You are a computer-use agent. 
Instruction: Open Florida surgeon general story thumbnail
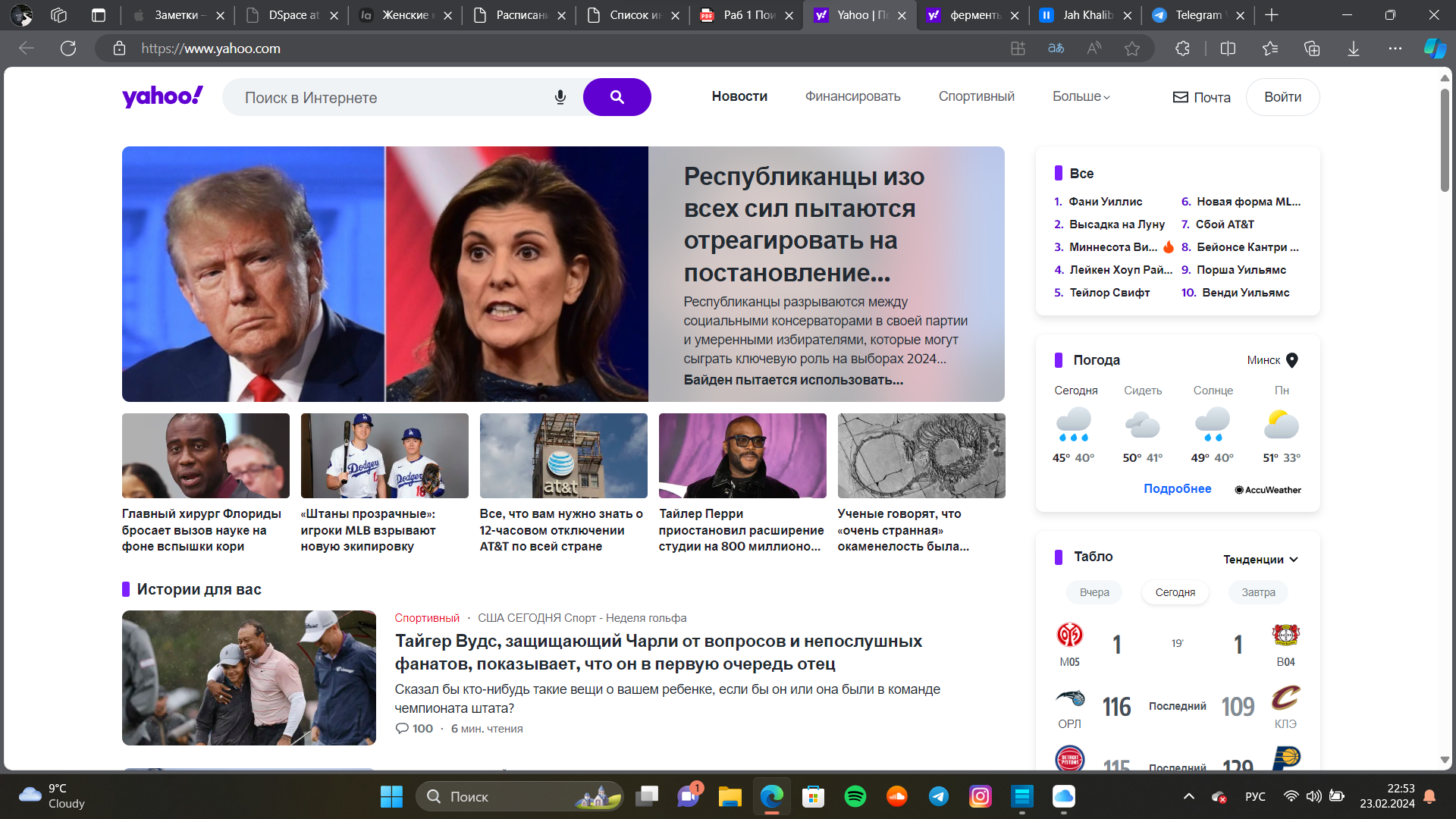point(206,456)
